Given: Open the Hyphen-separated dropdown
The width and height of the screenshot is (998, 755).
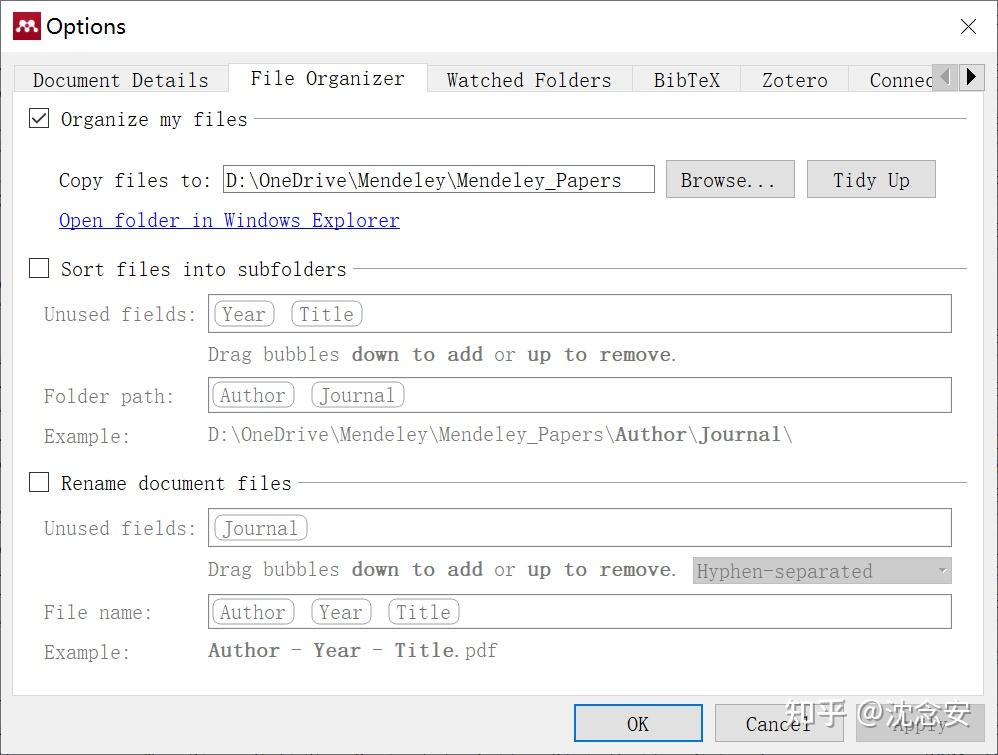Looking at the screenshot, I should pyautogui.click(x=822, y=570).
